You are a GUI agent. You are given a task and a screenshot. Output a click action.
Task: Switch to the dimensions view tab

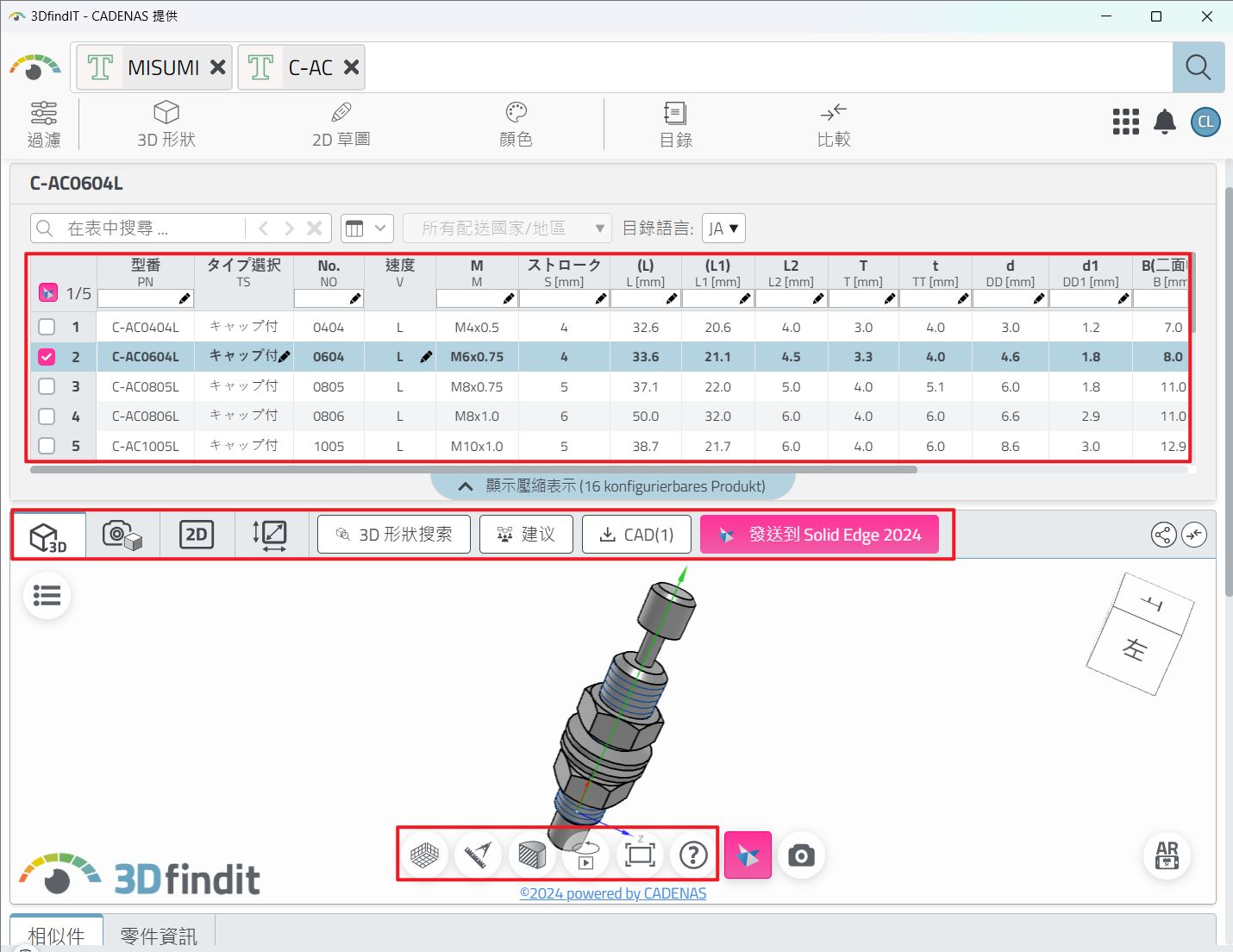[x=272, y=535]
